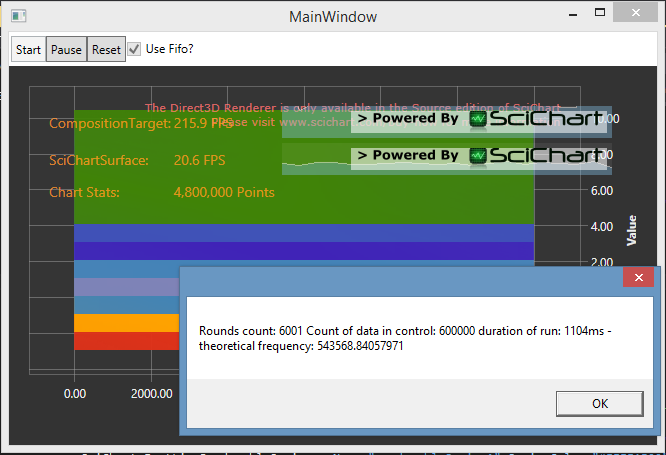Click OK in the message dialog
This screenshot has width=666, height=455.
coord(599,403)
